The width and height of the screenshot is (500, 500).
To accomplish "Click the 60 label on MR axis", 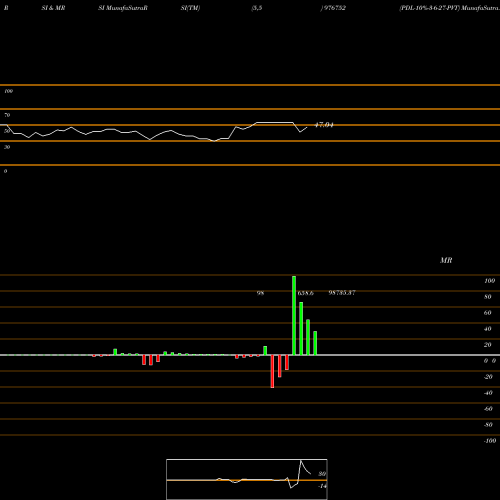I will point(488,313).
